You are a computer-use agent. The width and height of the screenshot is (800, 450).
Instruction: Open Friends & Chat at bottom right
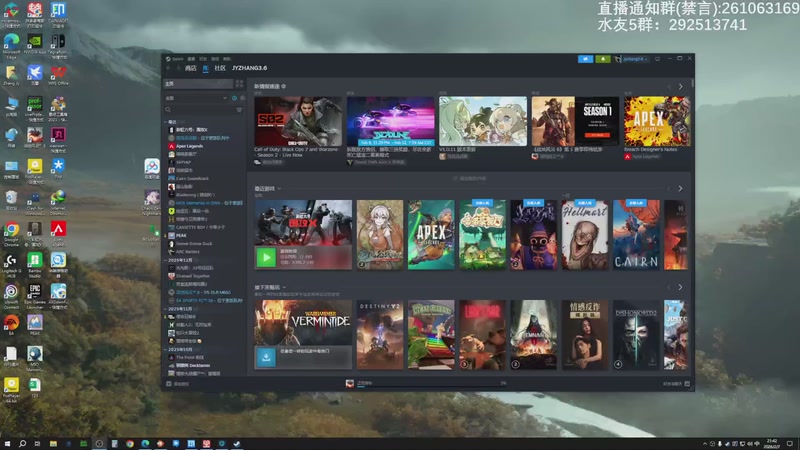coord(676,384)
